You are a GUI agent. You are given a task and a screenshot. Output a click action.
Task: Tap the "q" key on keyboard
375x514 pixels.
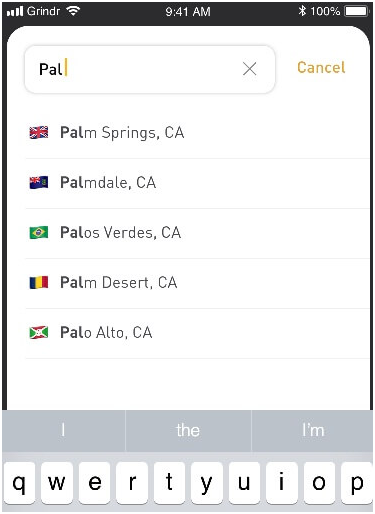tap(19, 483)
